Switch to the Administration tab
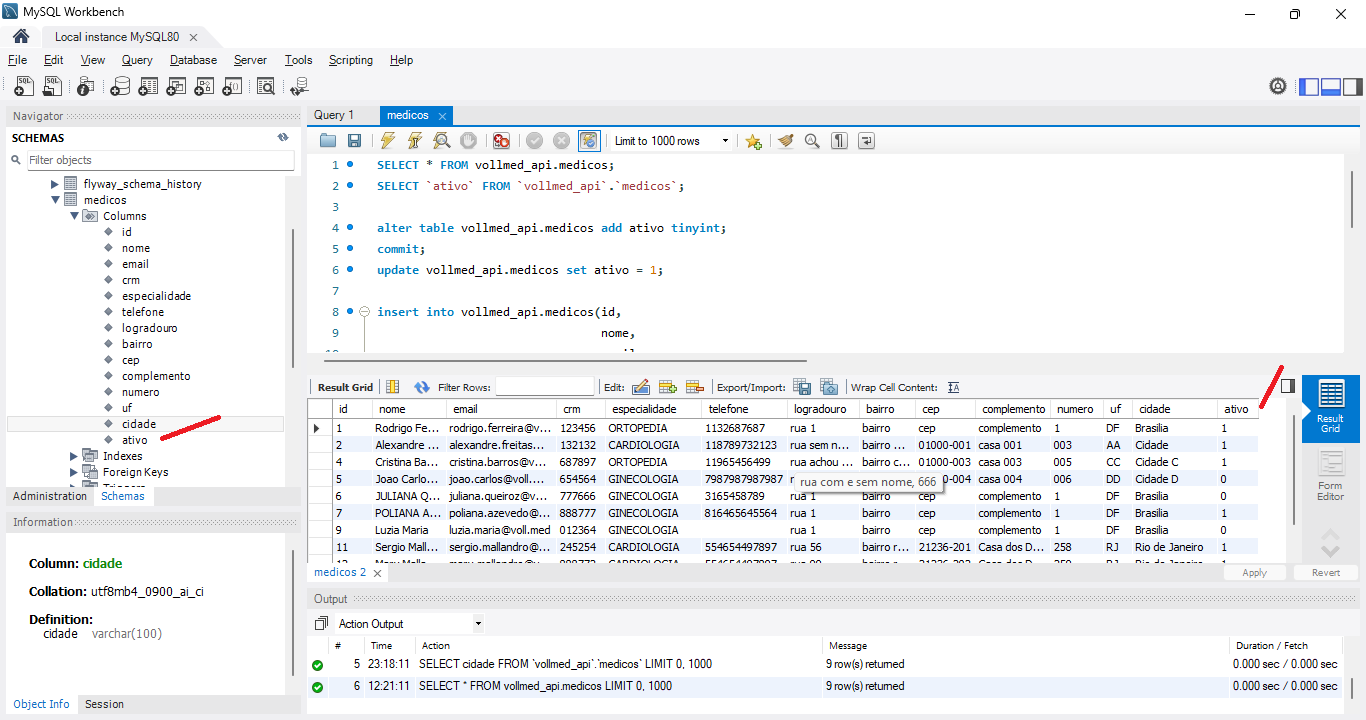 point(50,496)
